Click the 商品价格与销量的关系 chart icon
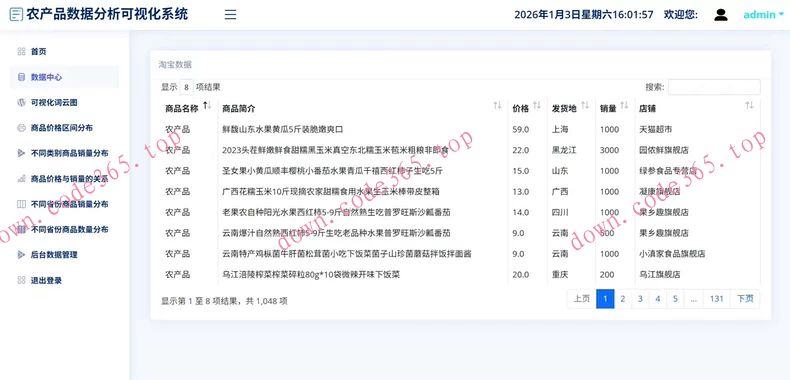 (x=21, y=178)
